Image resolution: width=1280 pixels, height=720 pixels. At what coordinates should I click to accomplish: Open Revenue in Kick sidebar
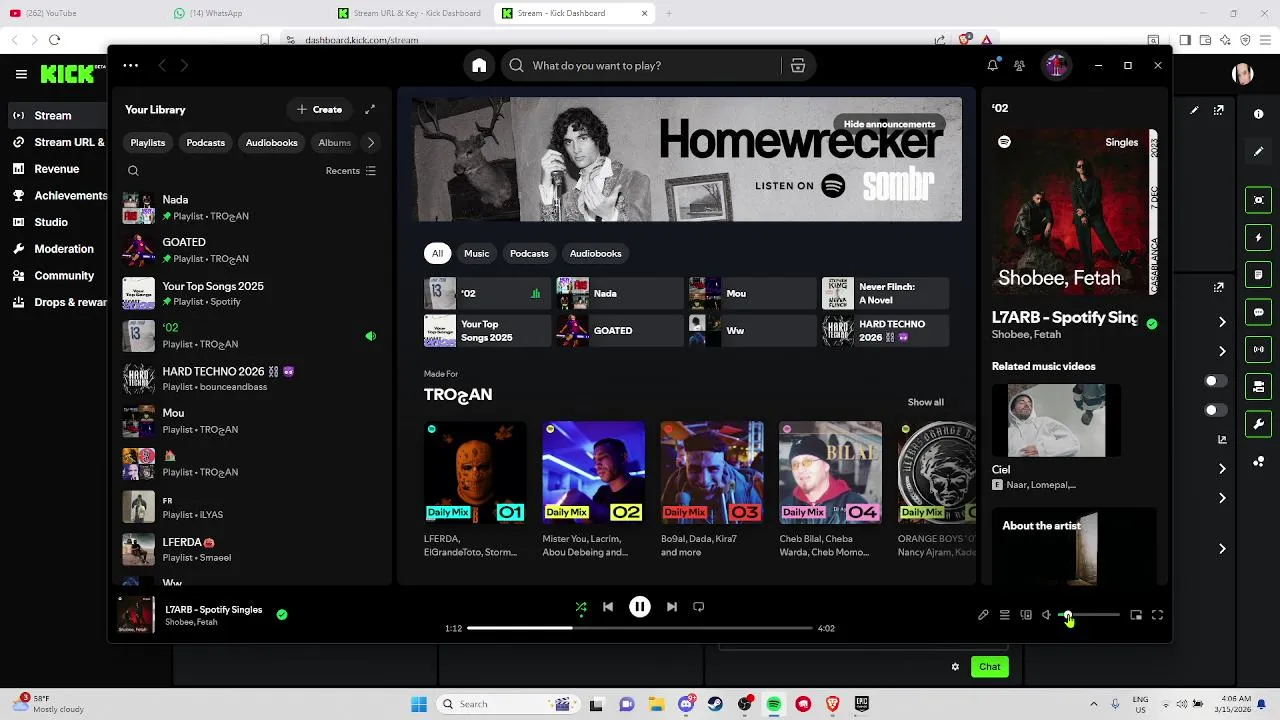pos(56,169)
